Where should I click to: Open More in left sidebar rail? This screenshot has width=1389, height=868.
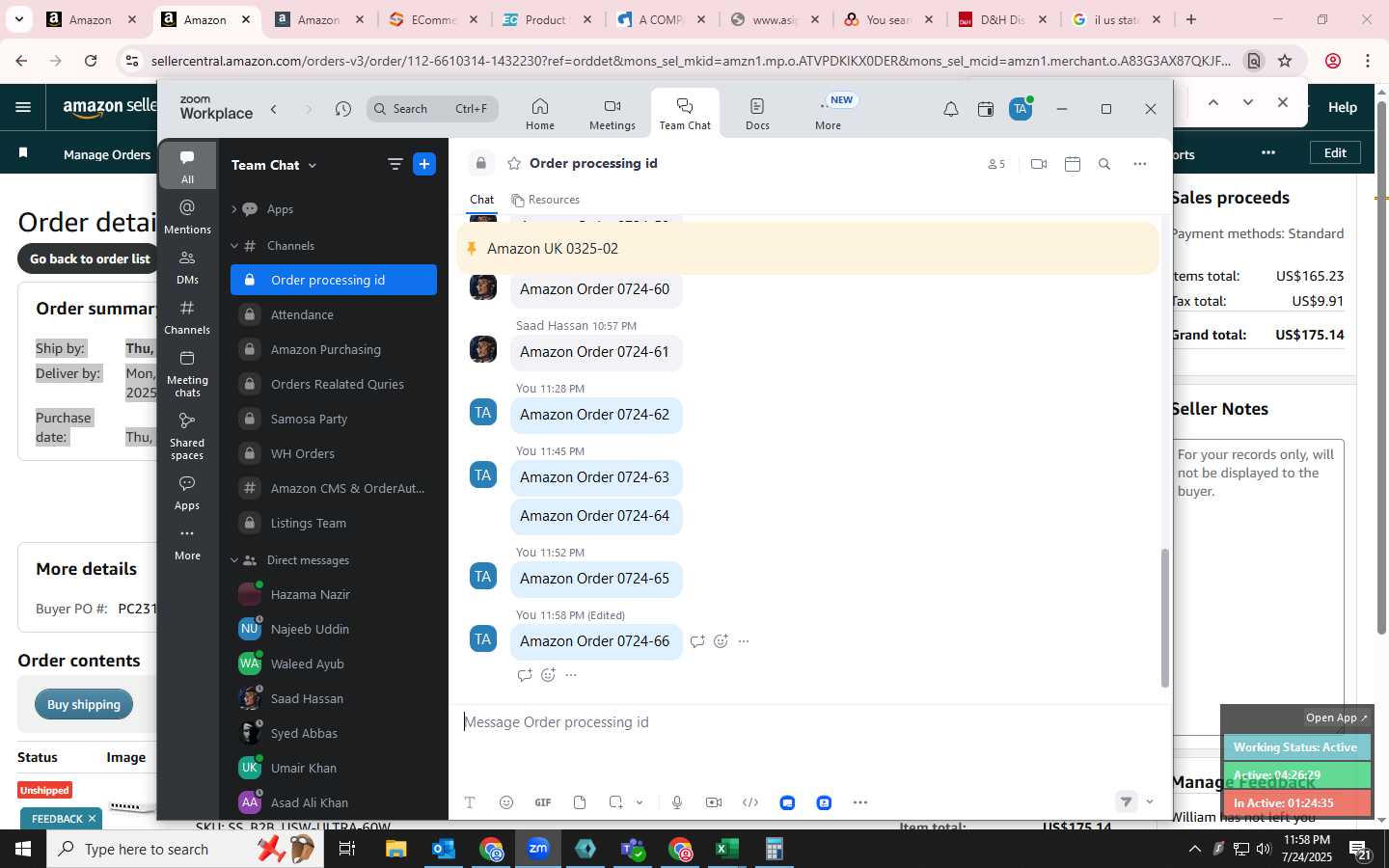tap(187, 544)
